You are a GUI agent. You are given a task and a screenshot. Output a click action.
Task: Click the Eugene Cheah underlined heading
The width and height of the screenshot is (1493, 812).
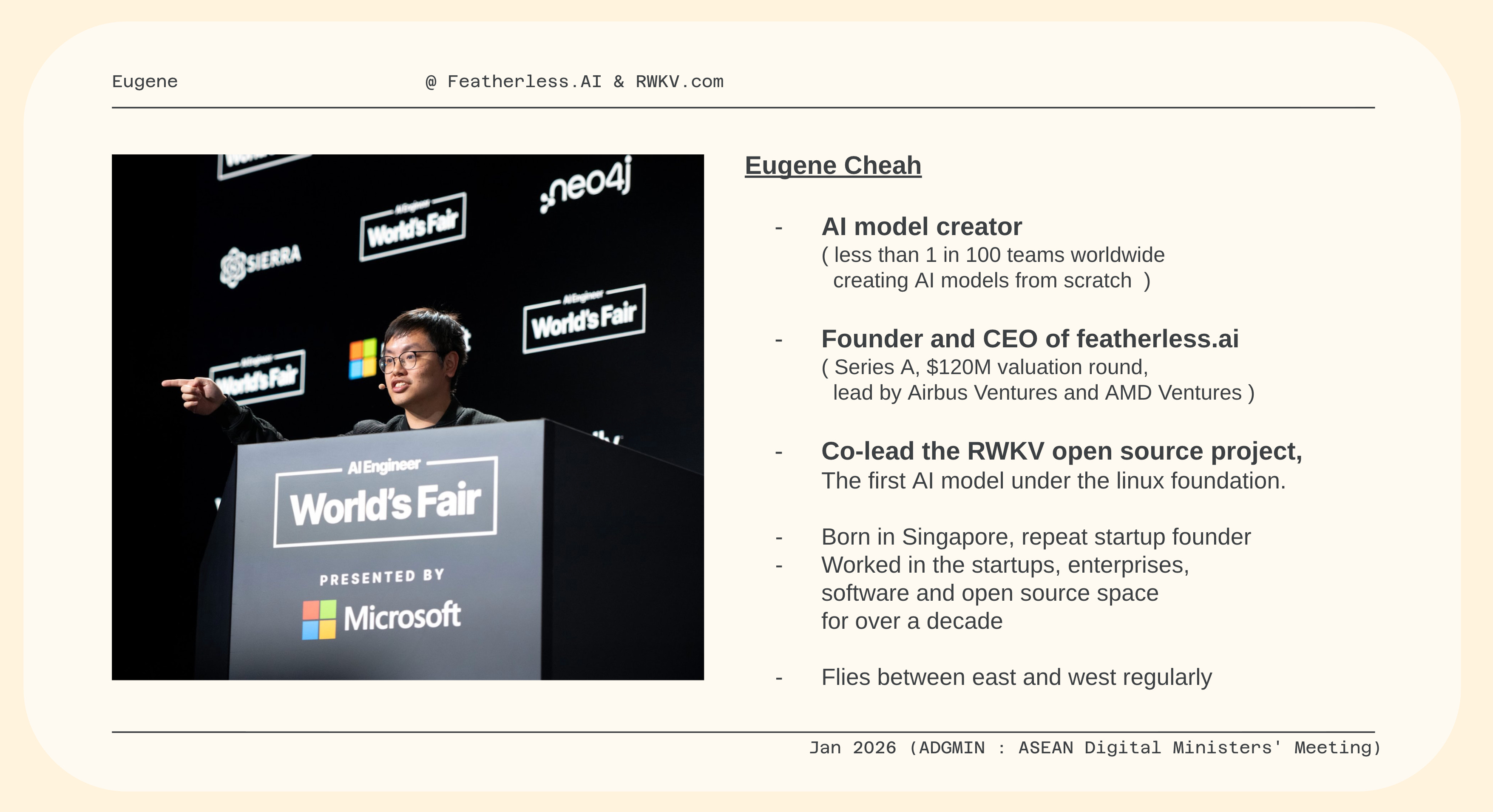832,166
